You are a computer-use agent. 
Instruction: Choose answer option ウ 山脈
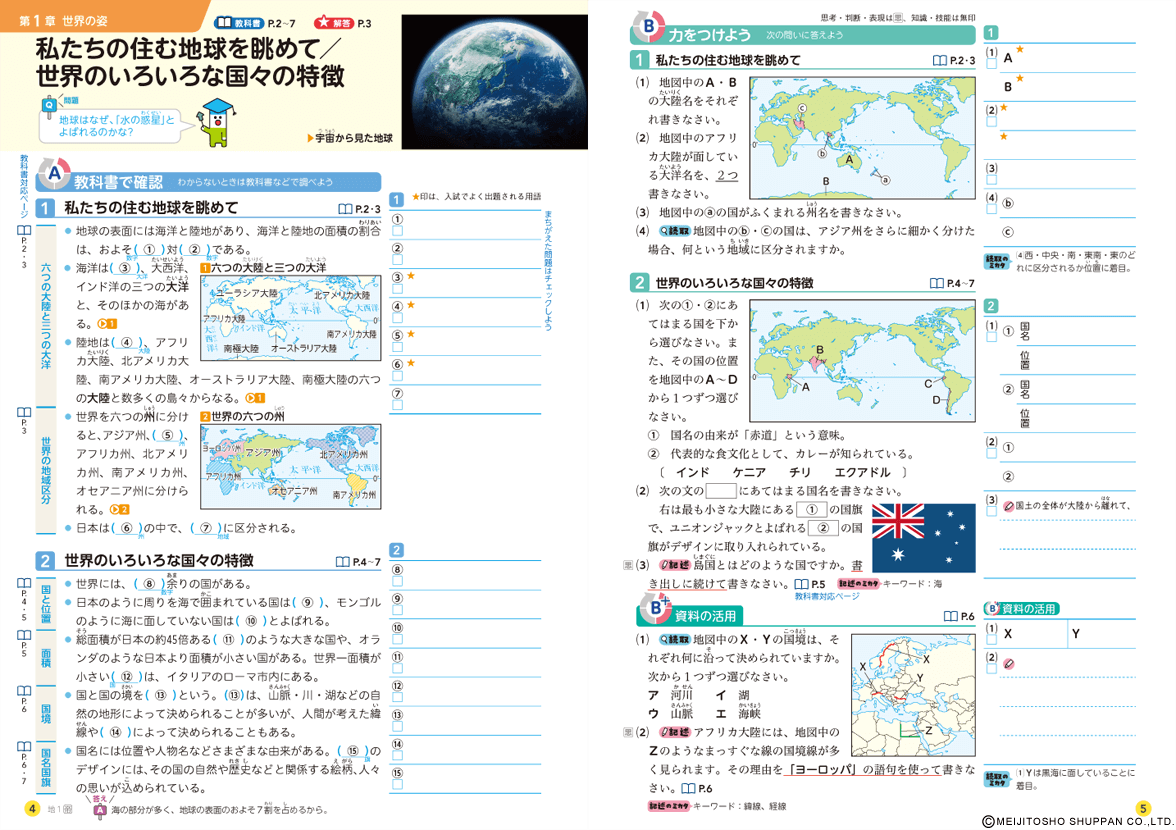[x=670, y=714]
